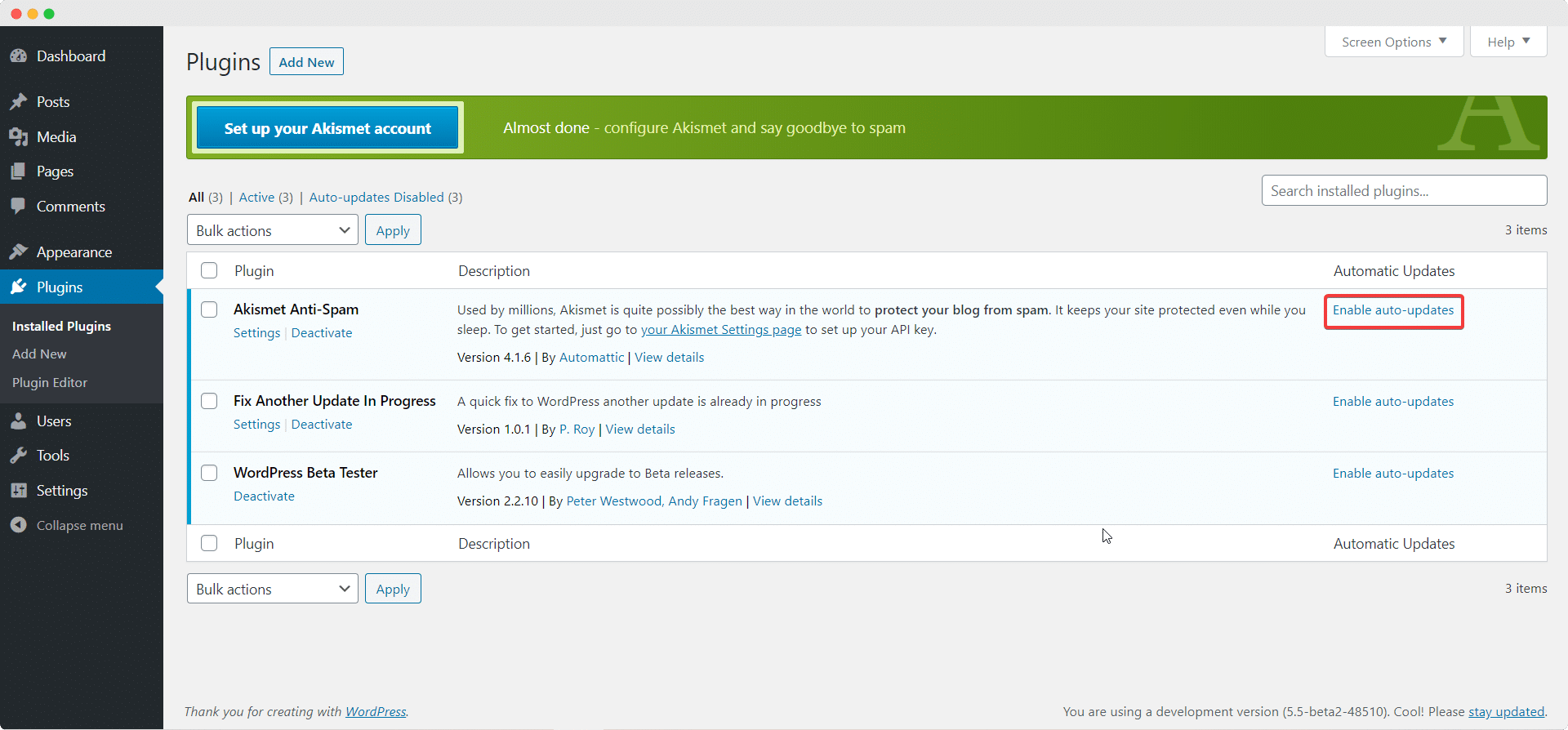Select all plugins with header checkbox
1568x730 pixels.
point(209,270)
